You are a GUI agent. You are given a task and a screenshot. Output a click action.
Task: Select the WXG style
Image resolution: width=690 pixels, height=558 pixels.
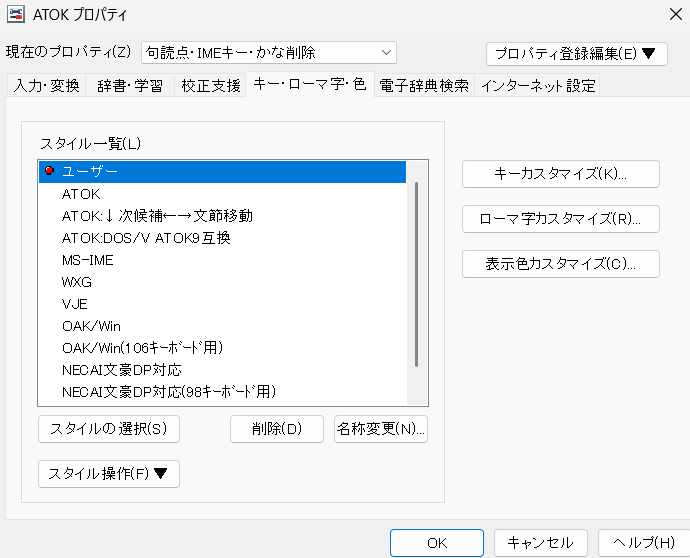coord(222,282)
